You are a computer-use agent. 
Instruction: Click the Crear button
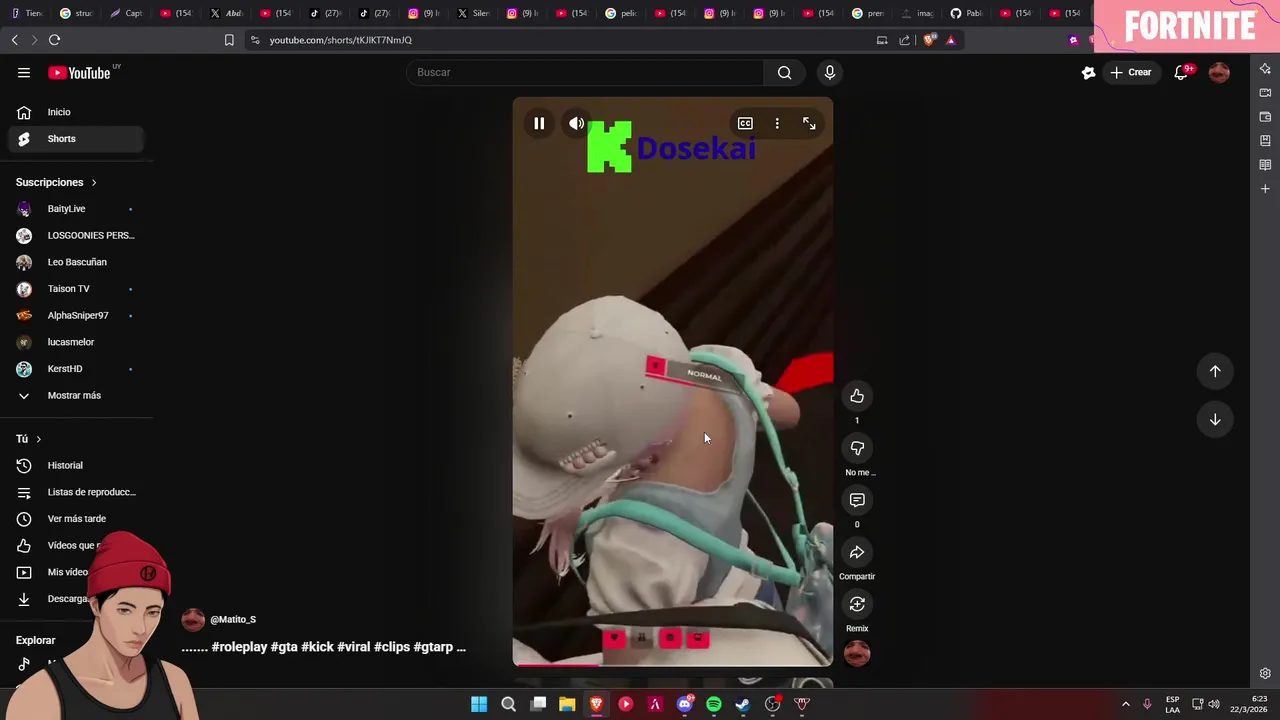(x=1131, y=72)
